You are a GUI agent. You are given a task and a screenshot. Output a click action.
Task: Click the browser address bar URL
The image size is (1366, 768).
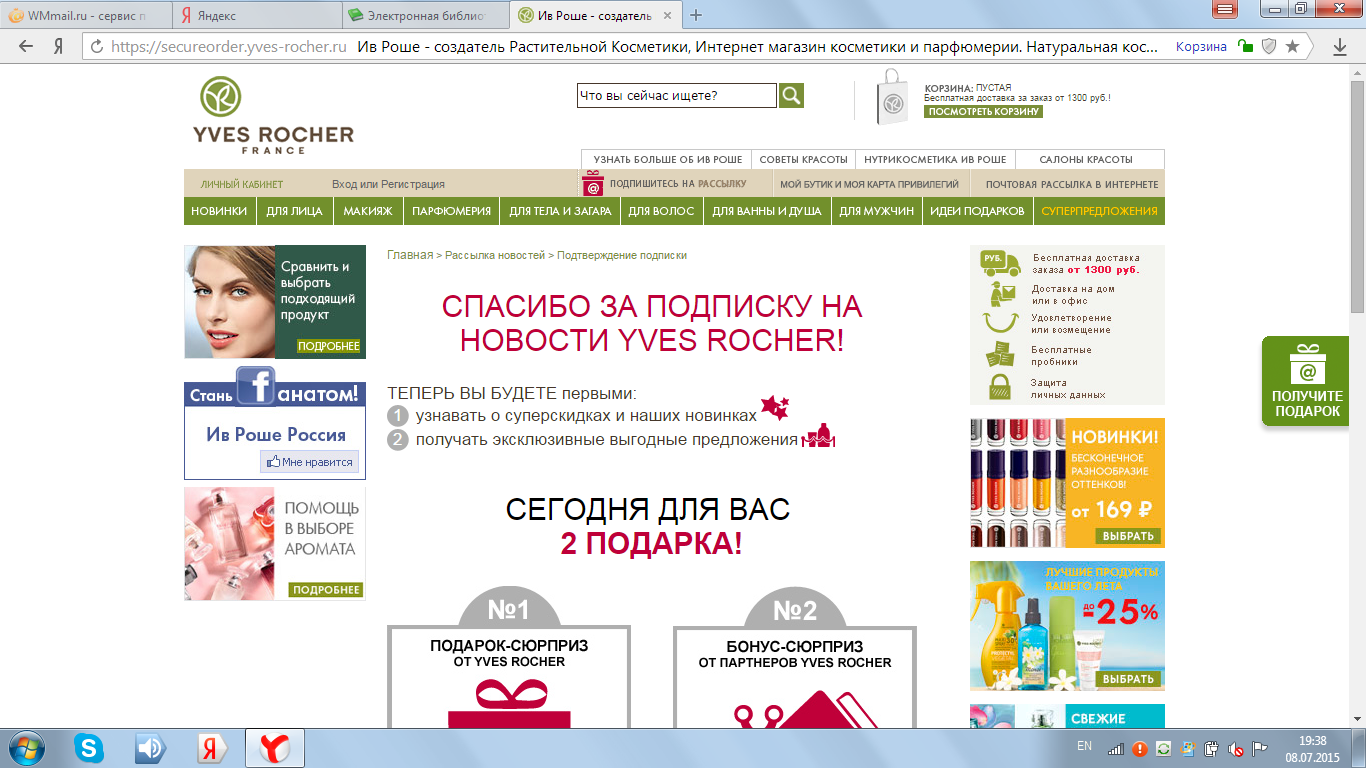pos(229,46)
